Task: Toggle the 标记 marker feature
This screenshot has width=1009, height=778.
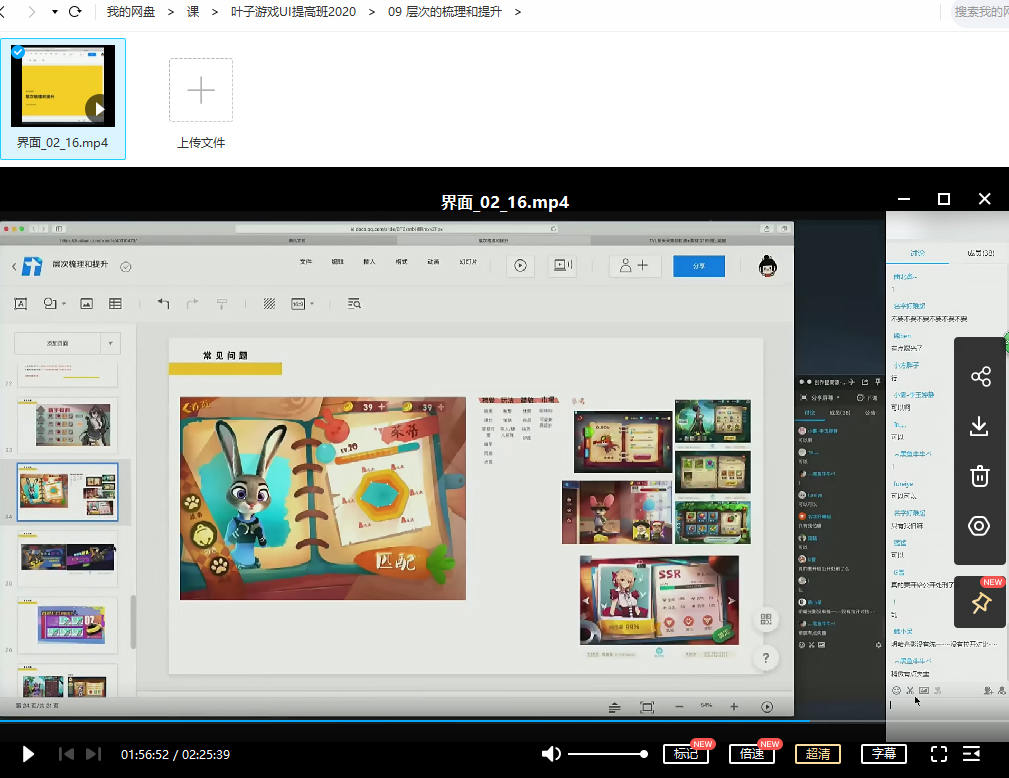Action: 686,754
